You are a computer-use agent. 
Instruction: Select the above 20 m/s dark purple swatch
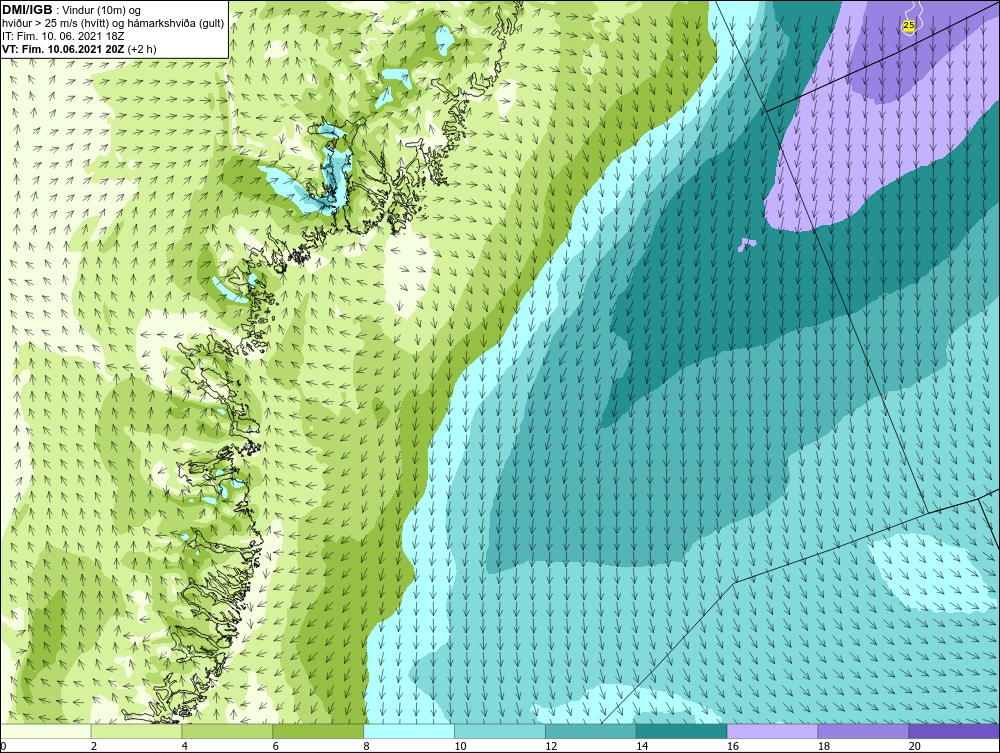[x=954, y=731]
